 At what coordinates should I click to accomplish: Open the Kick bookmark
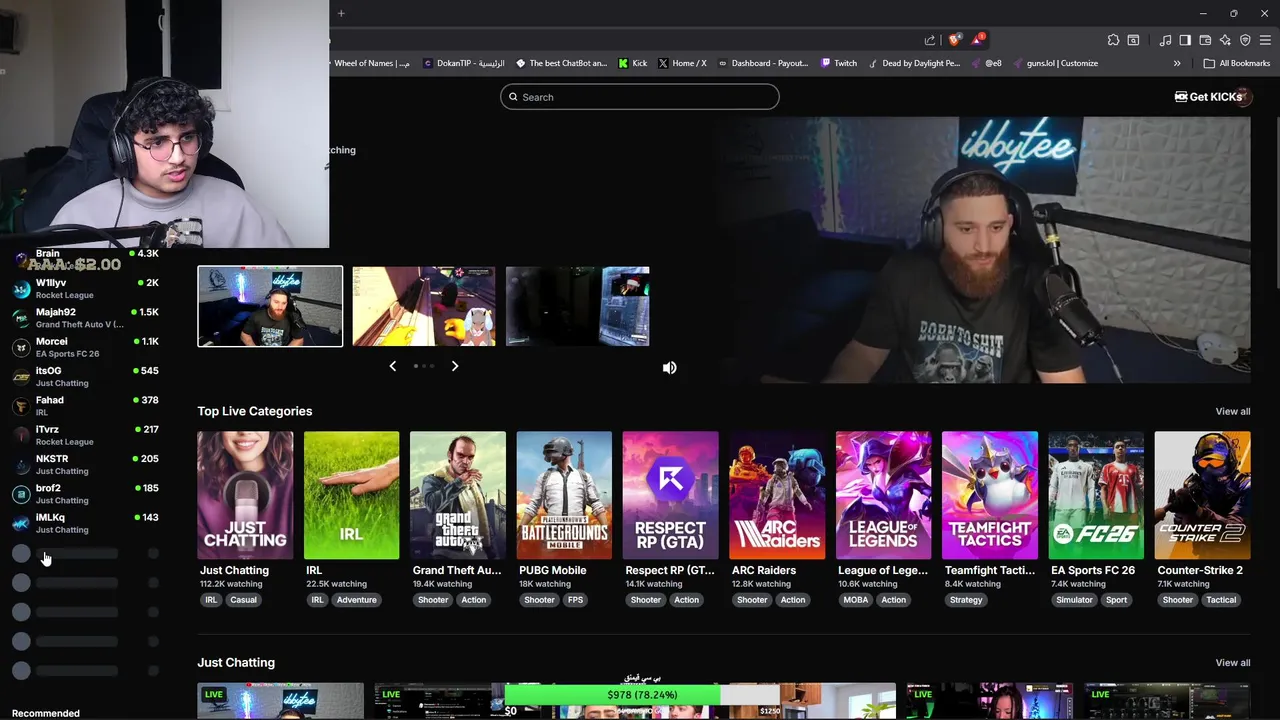pos(632,63)
